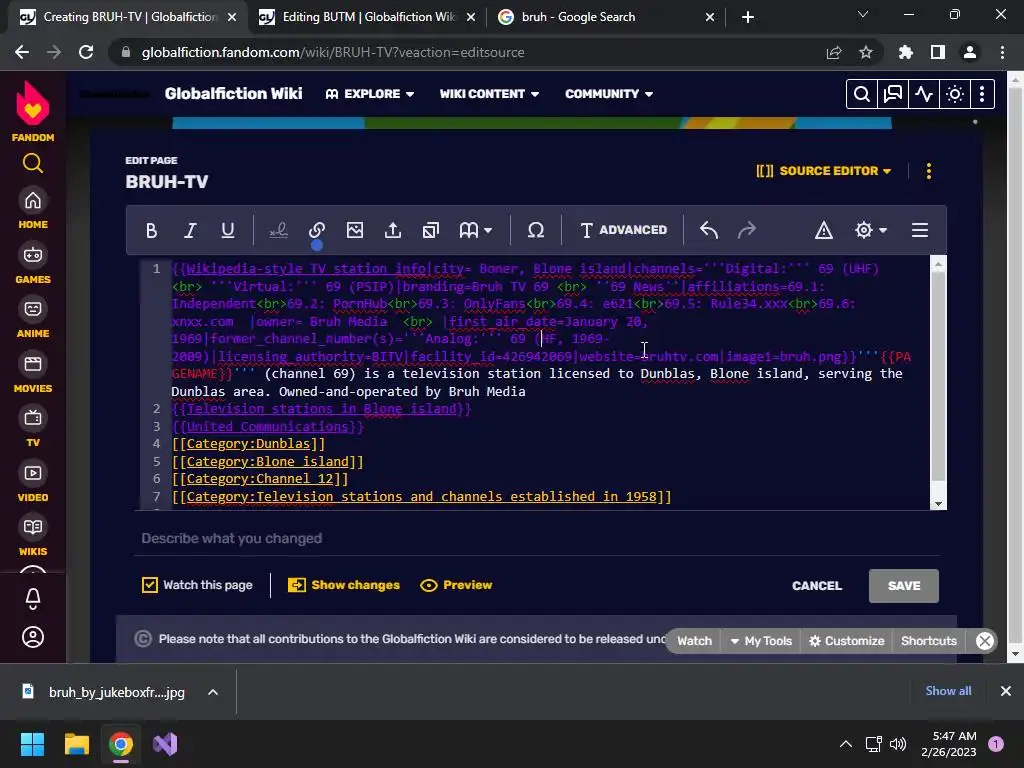Undo the last edit
The height and width of the screenshot is (768, 1024).
[x=709, y=231]
